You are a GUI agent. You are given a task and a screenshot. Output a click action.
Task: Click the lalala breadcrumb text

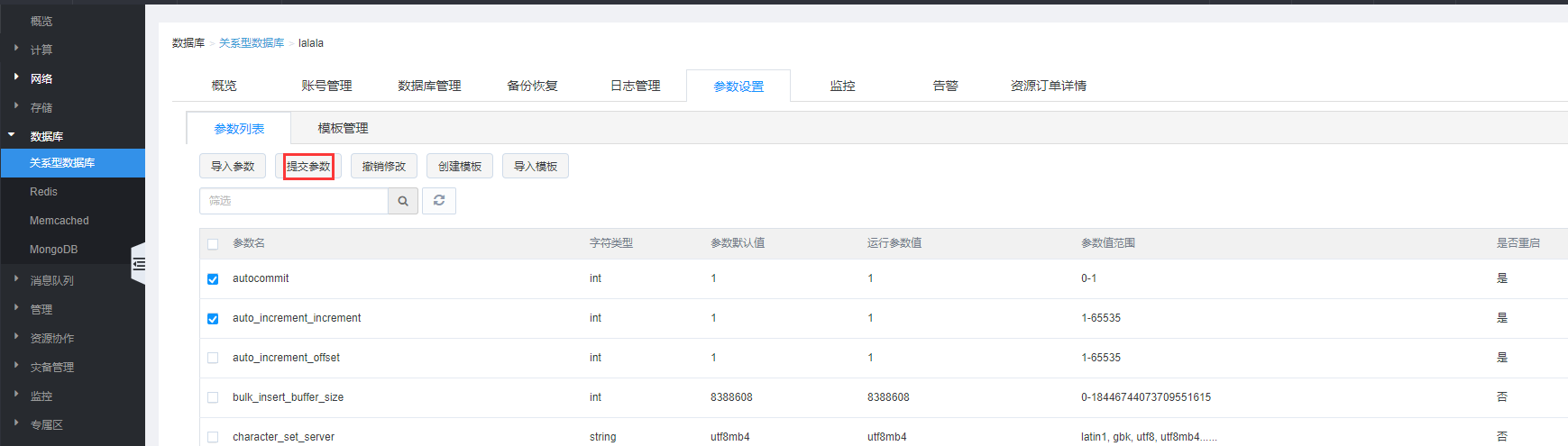[x=311, y=43]
